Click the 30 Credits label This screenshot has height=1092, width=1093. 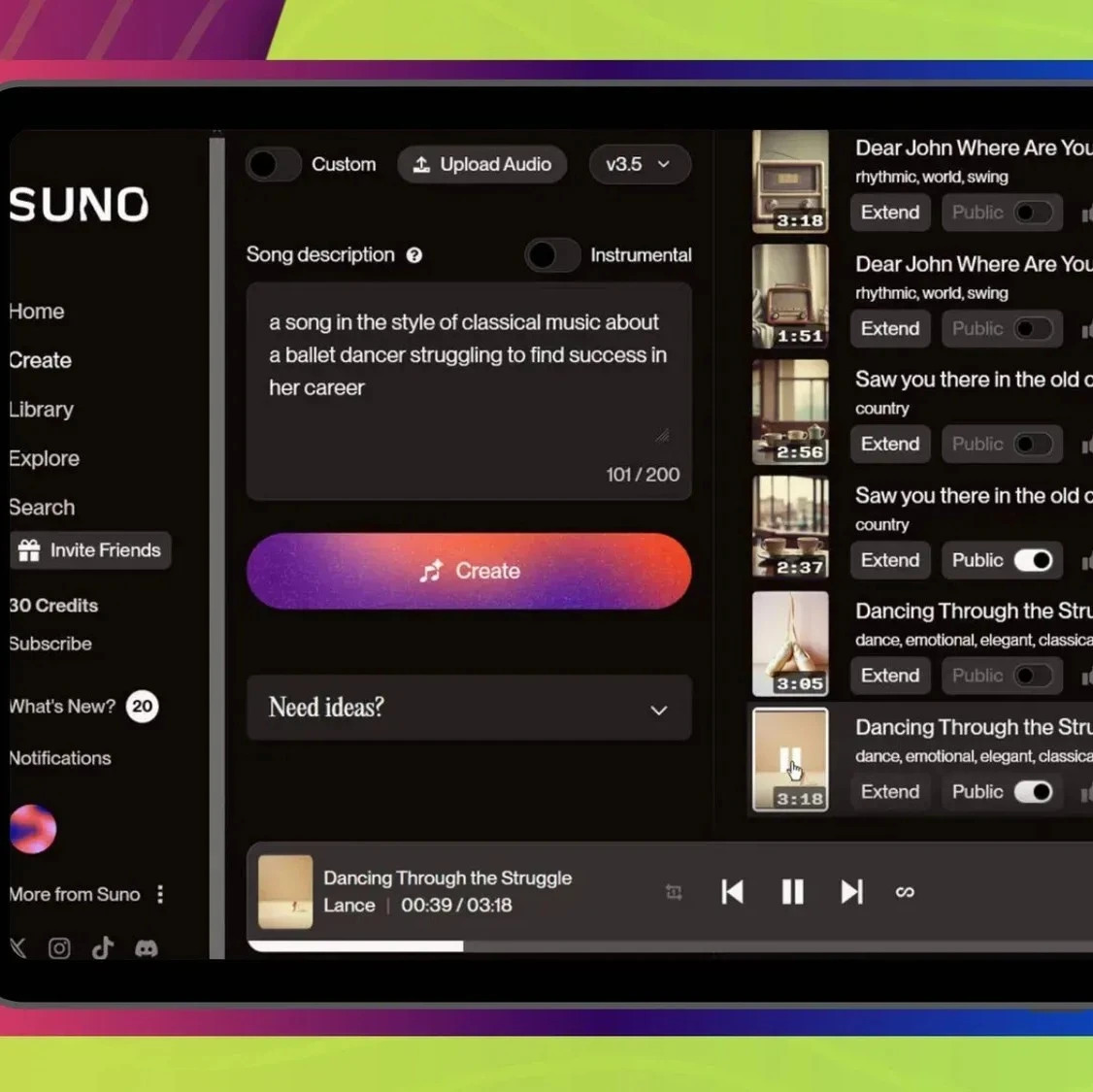53,606
